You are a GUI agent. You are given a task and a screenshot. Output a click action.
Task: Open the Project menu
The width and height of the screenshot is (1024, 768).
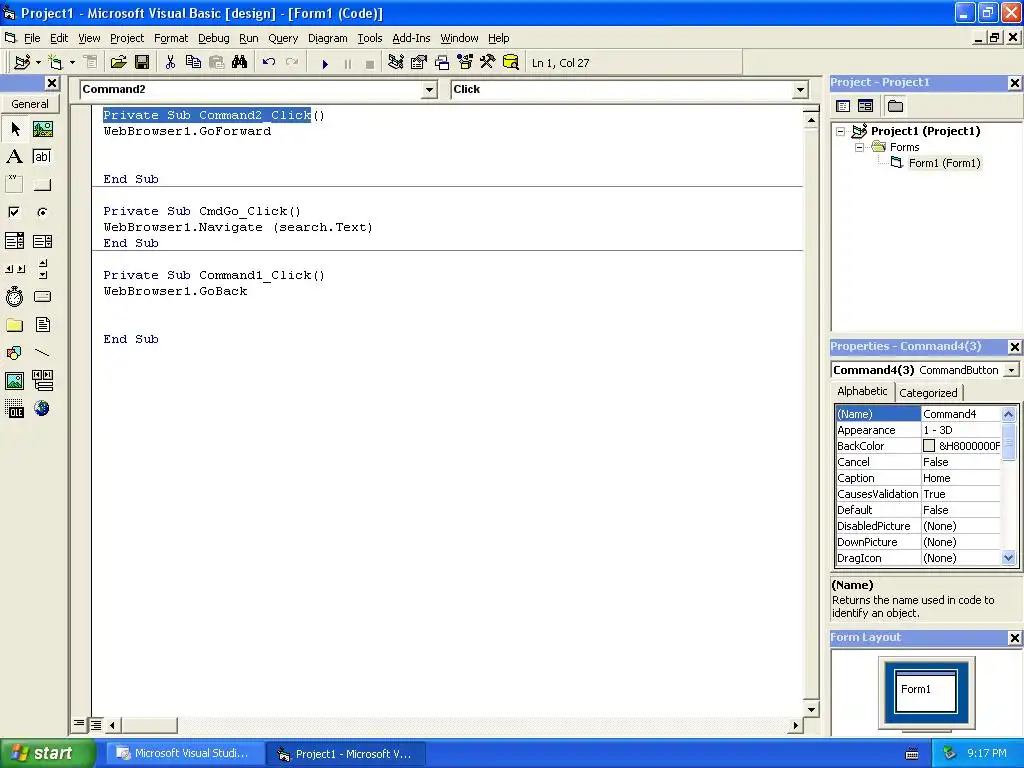127,39
